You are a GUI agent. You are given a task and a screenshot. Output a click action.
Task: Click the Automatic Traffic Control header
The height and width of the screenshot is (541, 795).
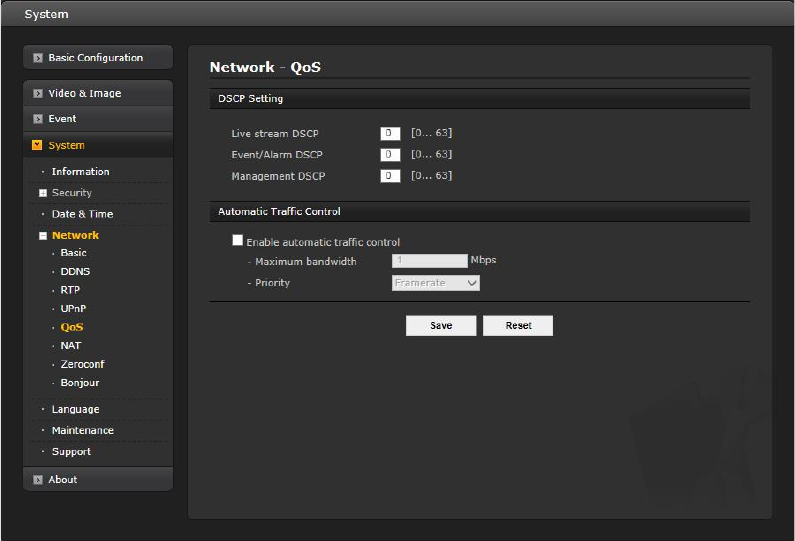[x=480, y=211]
